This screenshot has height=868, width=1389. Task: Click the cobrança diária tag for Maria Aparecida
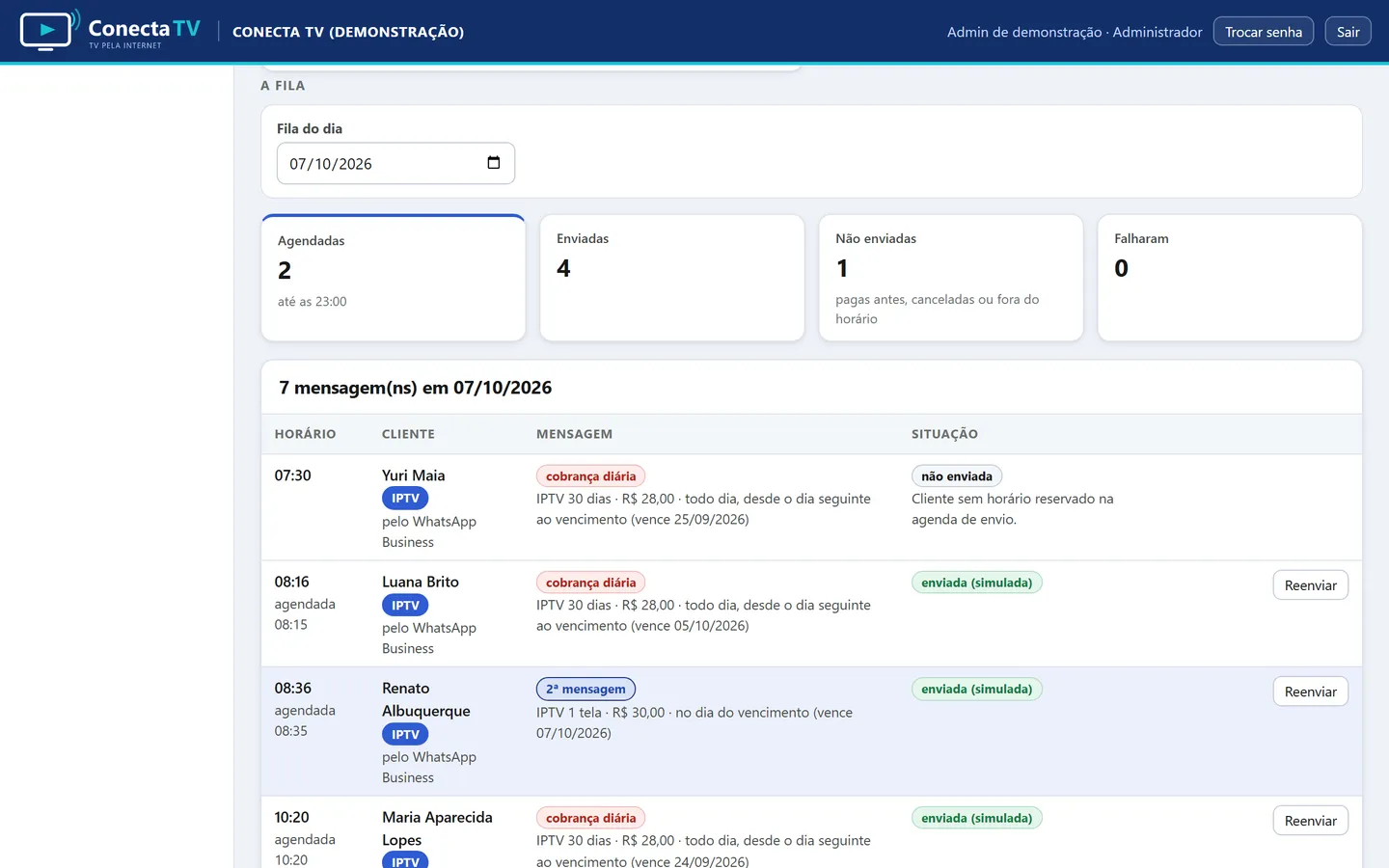590,818
